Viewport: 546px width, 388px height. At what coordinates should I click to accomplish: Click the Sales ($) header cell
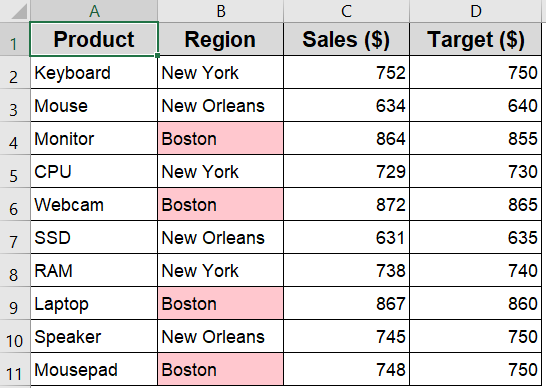point(346,39)
